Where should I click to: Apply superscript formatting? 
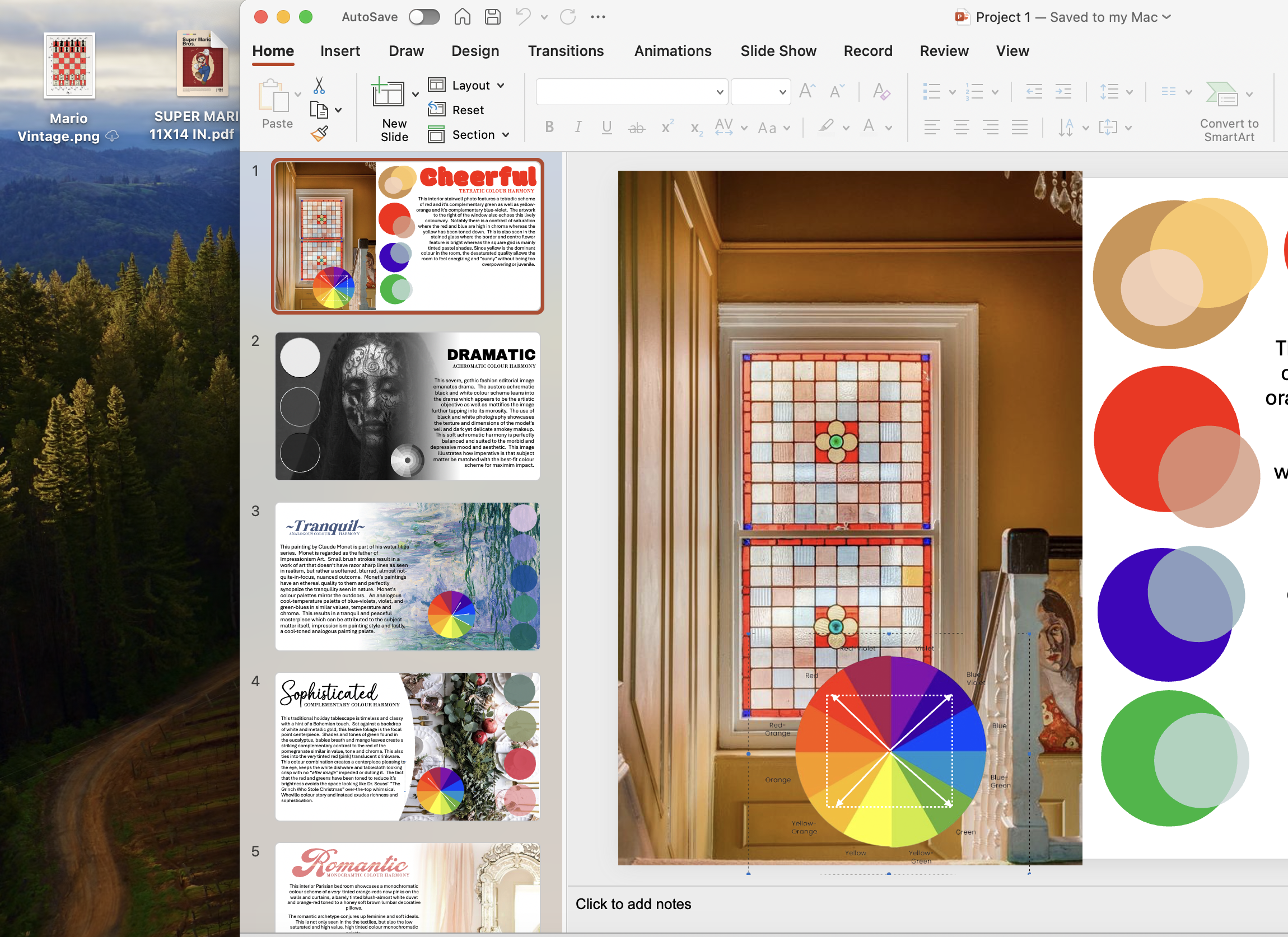668,127
